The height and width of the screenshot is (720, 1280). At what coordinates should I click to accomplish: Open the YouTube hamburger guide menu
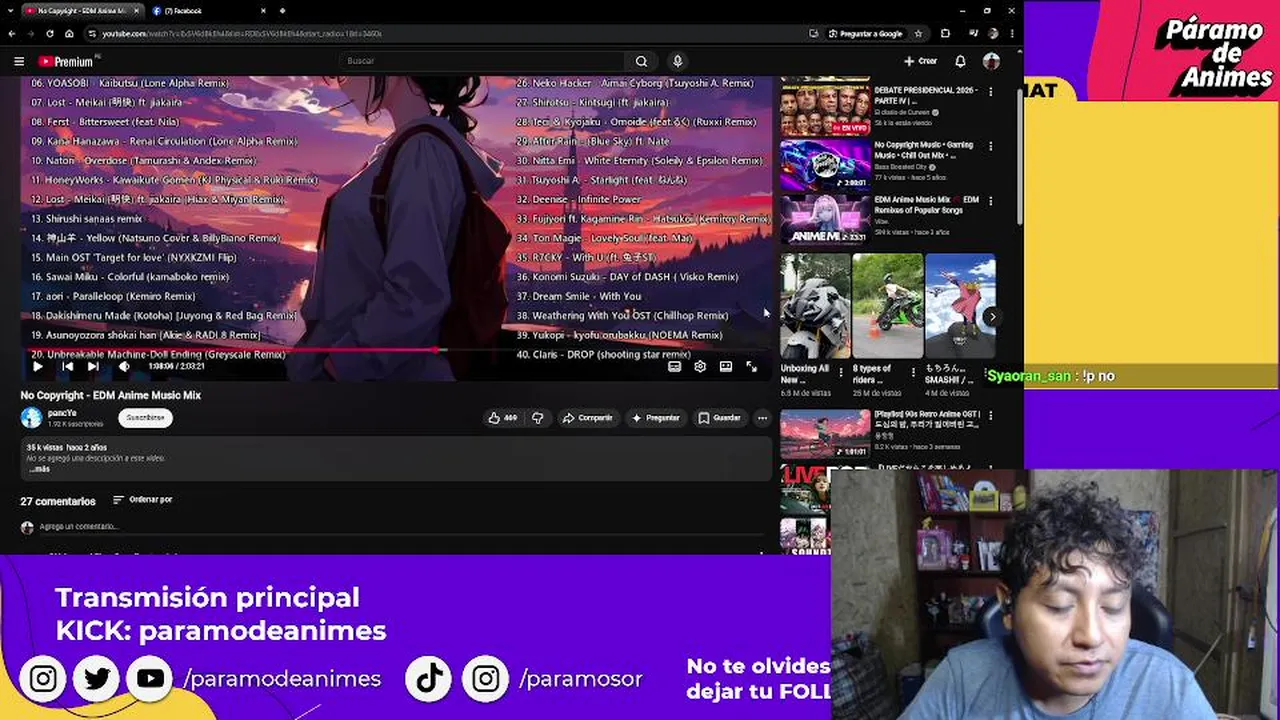click(x=18, y=61)
